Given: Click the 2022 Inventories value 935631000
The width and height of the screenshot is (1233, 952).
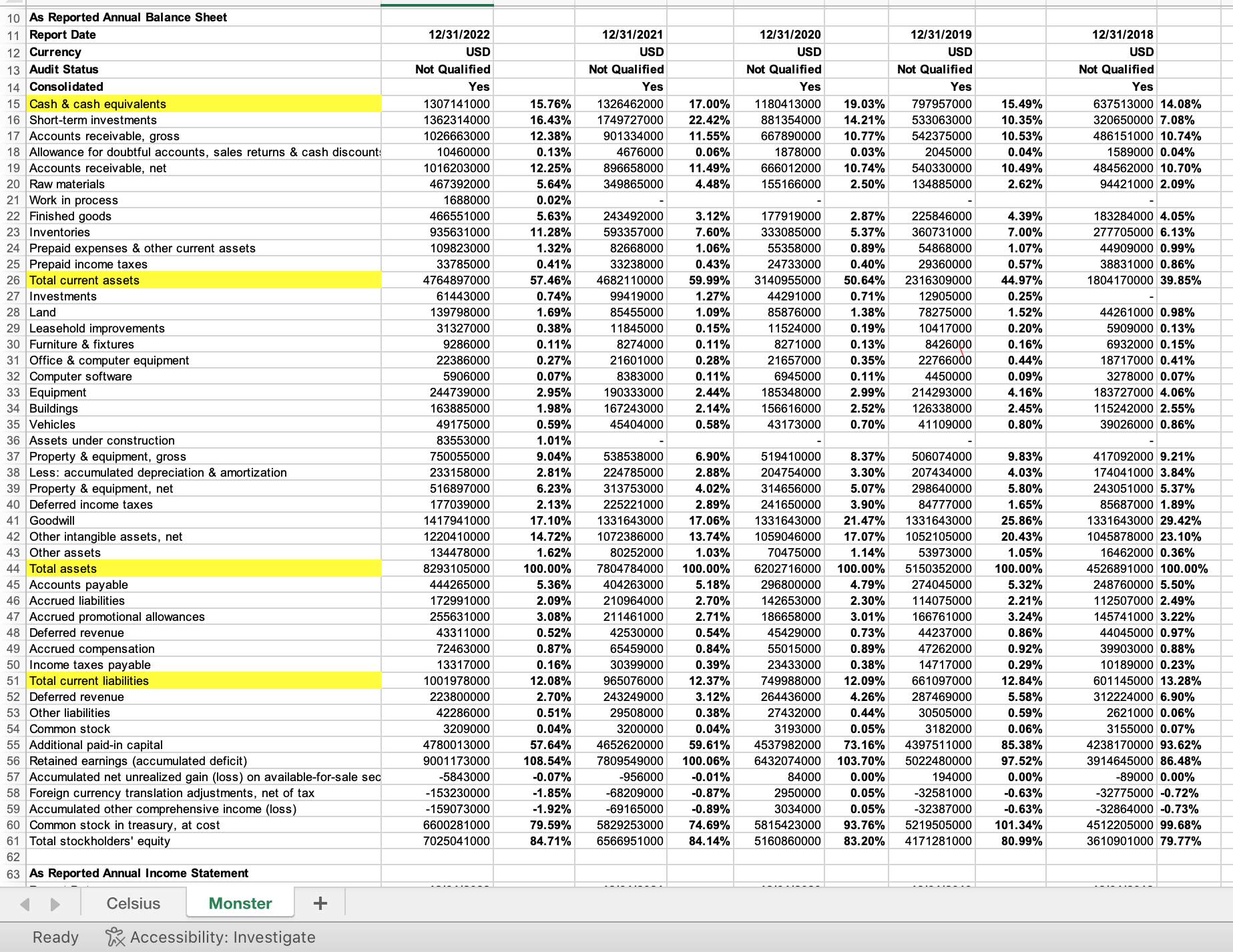Looking at the screenshot, I should coord(437,232).
